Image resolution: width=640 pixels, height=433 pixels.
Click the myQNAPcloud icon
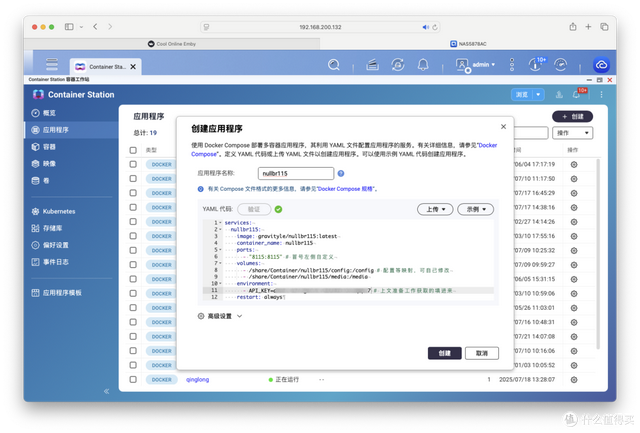[x=601, y=64]
